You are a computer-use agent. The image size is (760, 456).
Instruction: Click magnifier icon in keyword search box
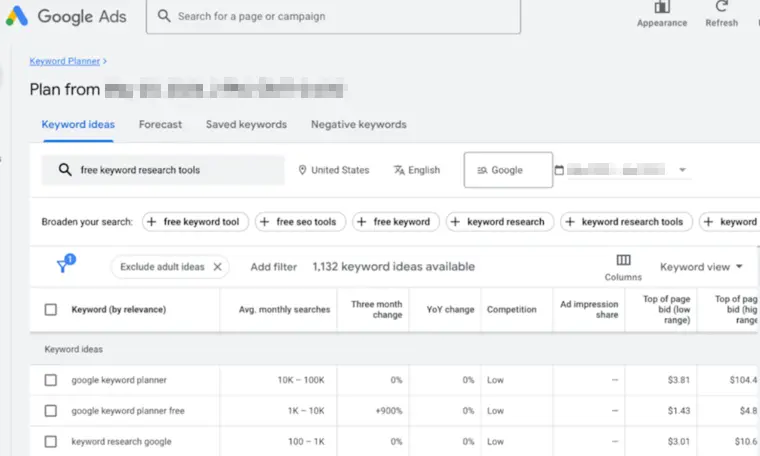65,170
